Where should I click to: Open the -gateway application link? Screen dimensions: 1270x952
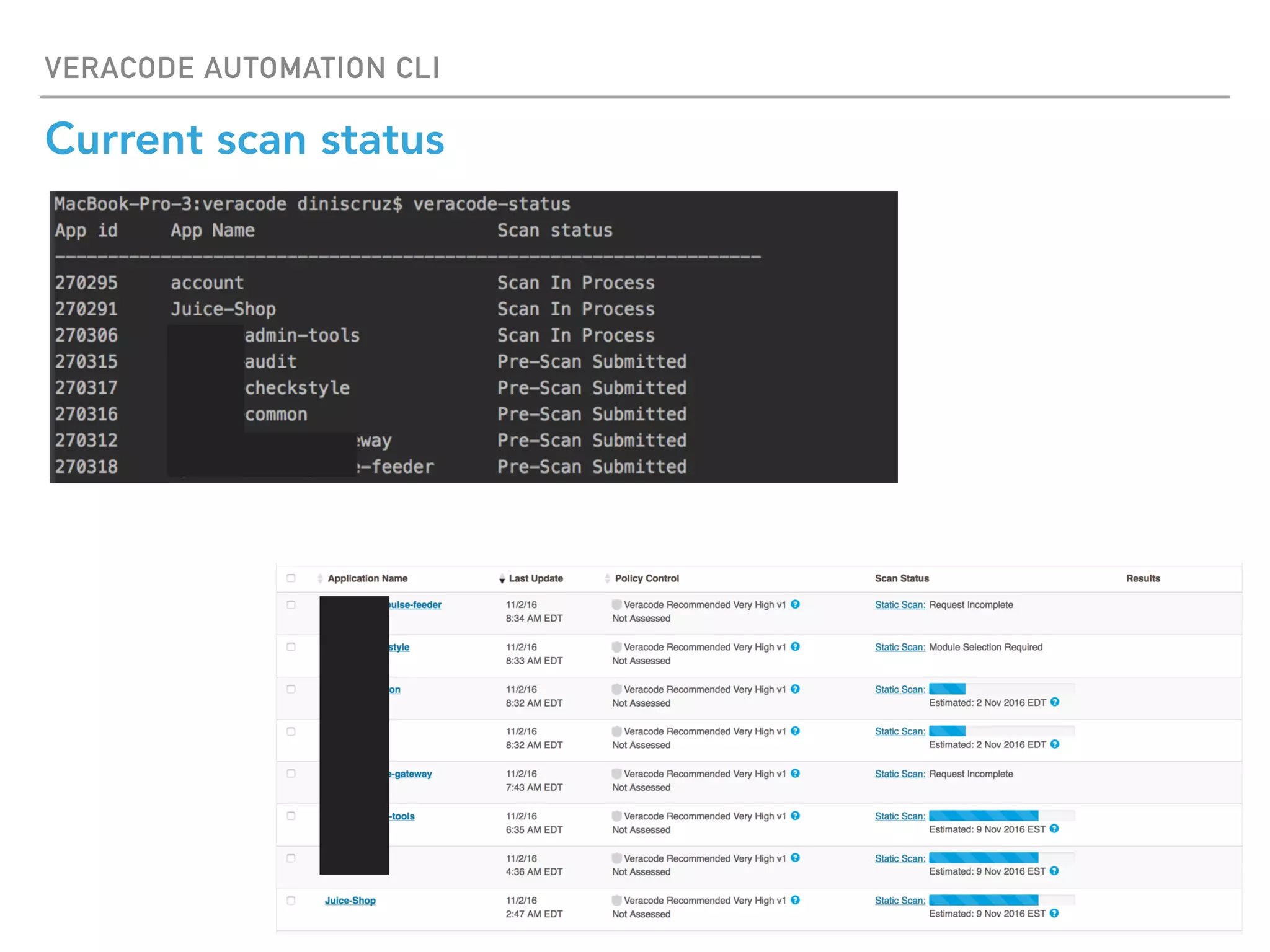[411, 773]
